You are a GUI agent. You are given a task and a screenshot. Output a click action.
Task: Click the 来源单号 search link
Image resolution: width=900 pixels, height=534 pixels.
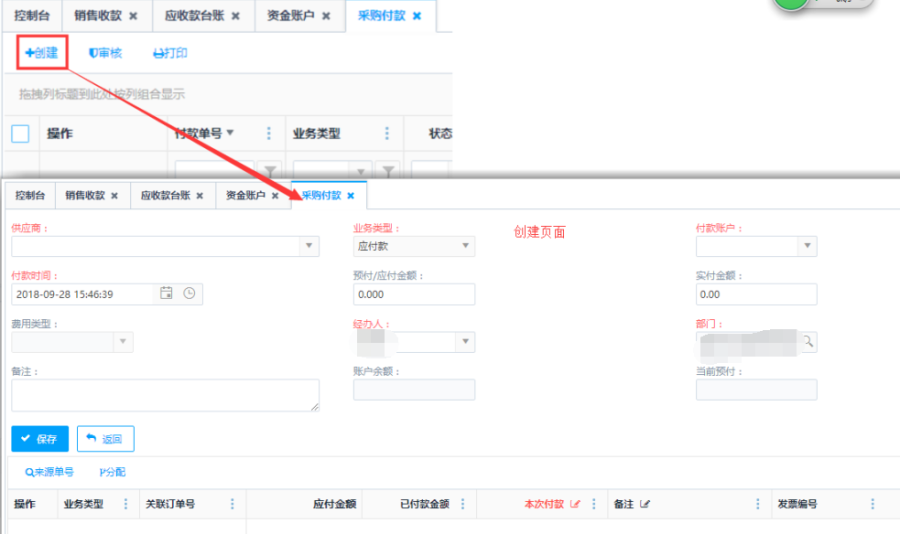50,472
